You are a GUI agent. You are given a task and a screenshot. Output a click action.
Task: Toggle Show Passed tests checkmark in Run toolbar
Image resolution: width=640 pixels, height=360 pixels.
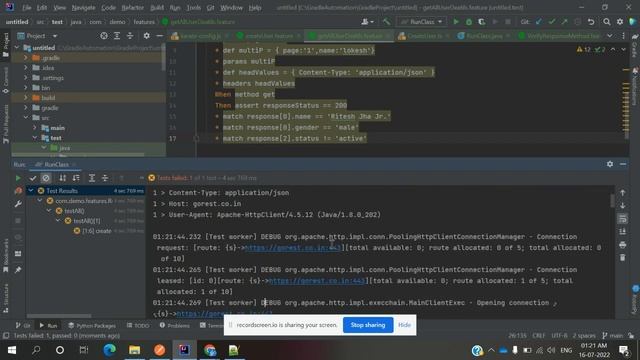(x=33, y=178)
